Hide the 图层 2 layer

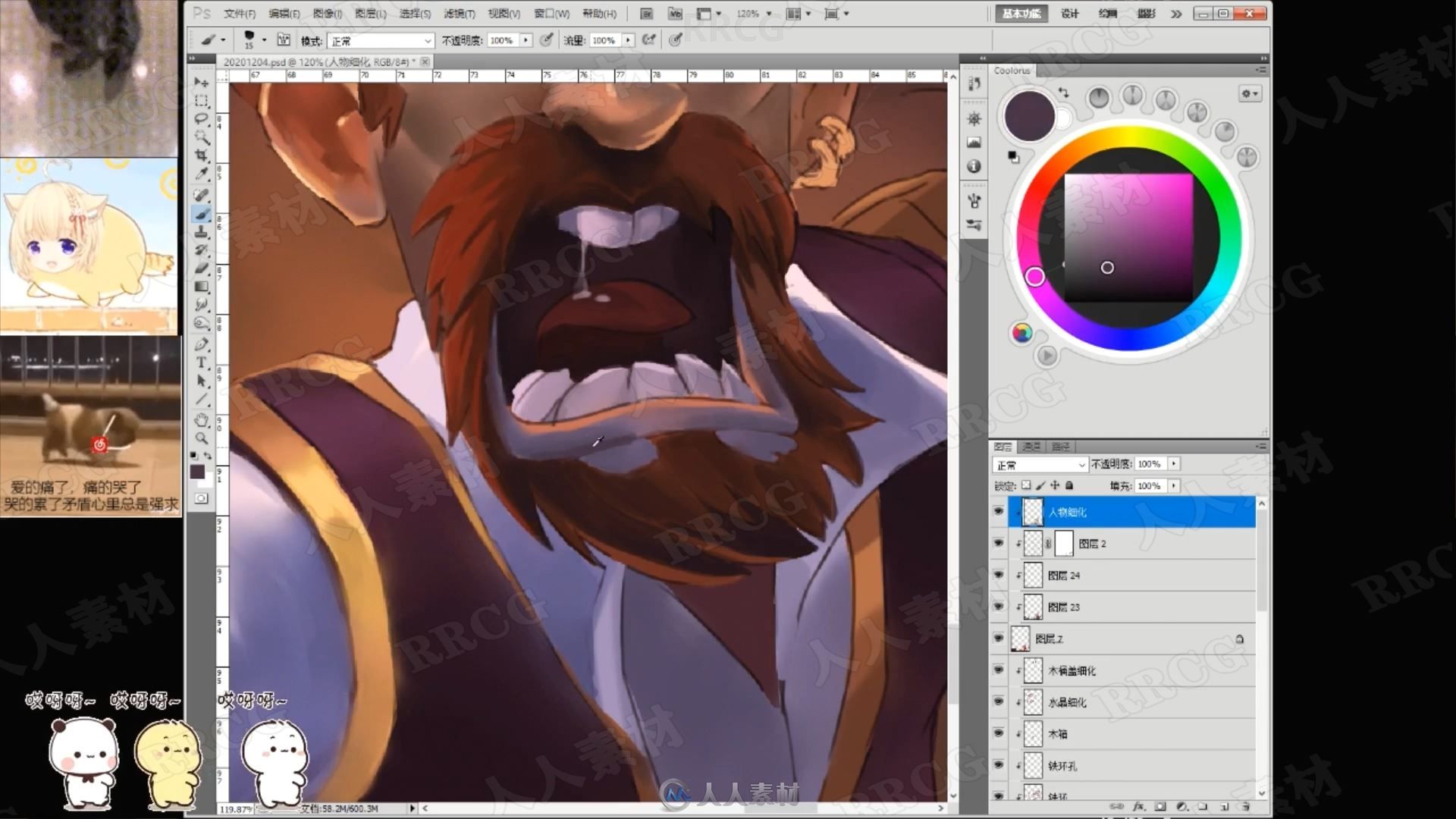coord(998,544)
